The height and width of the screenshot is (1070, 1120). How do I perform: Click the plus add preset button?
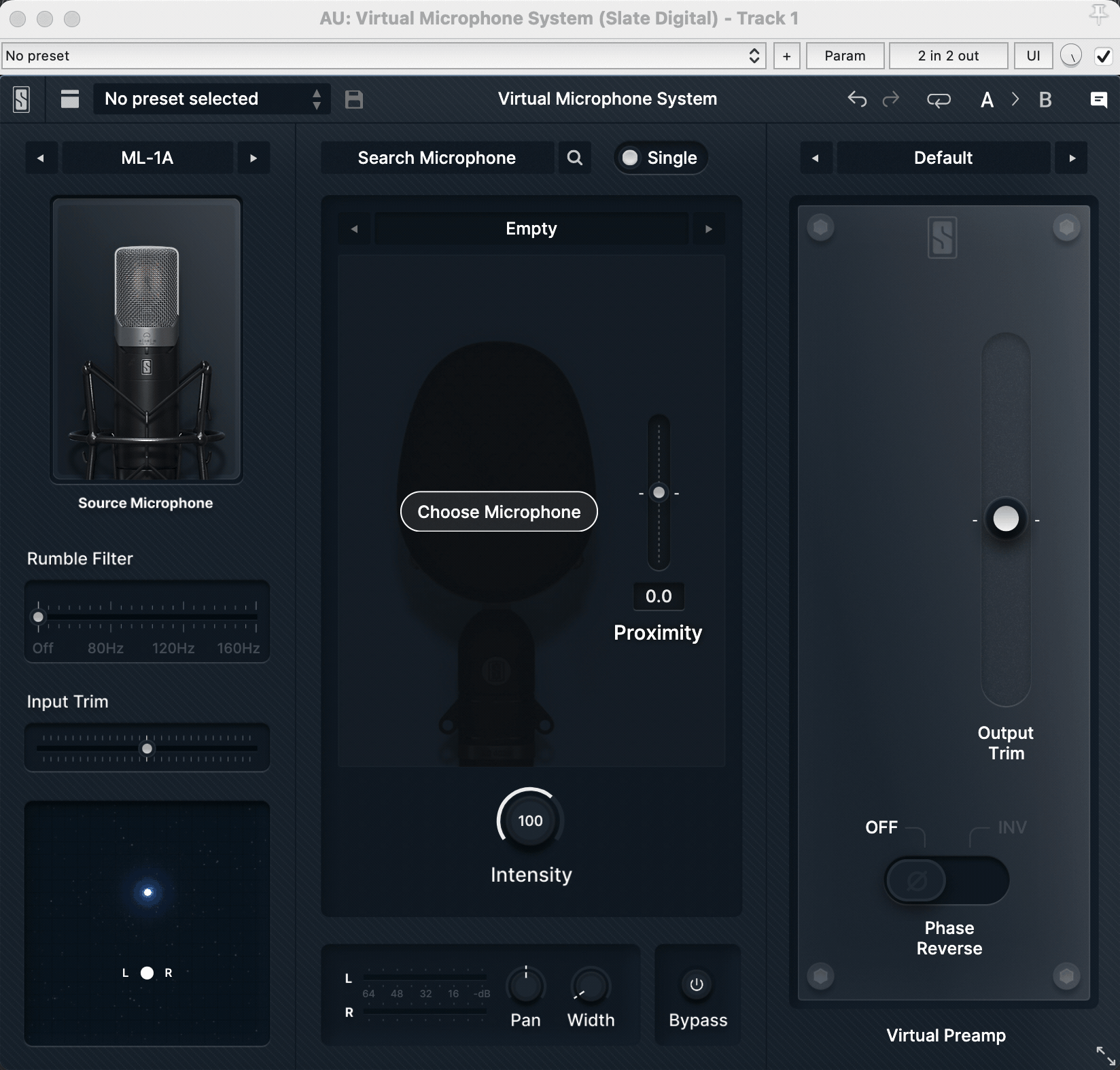787,56
